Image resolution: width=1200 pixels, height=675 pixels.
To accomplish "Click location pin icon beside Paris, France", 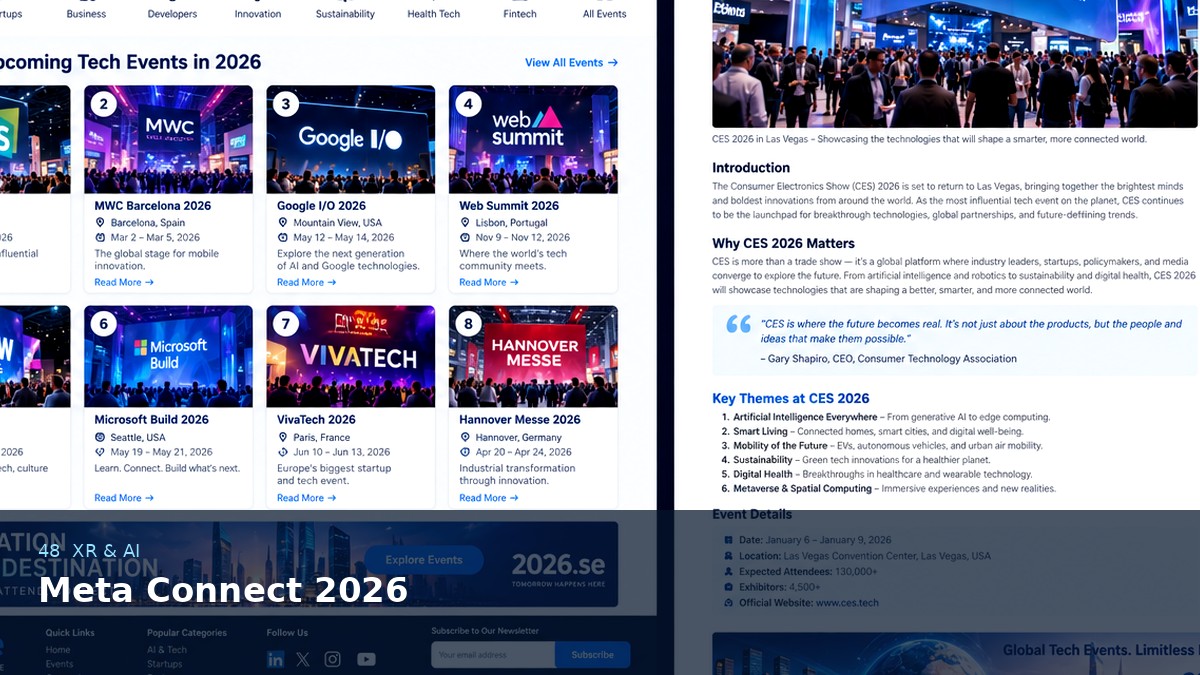I will point(283,438).
